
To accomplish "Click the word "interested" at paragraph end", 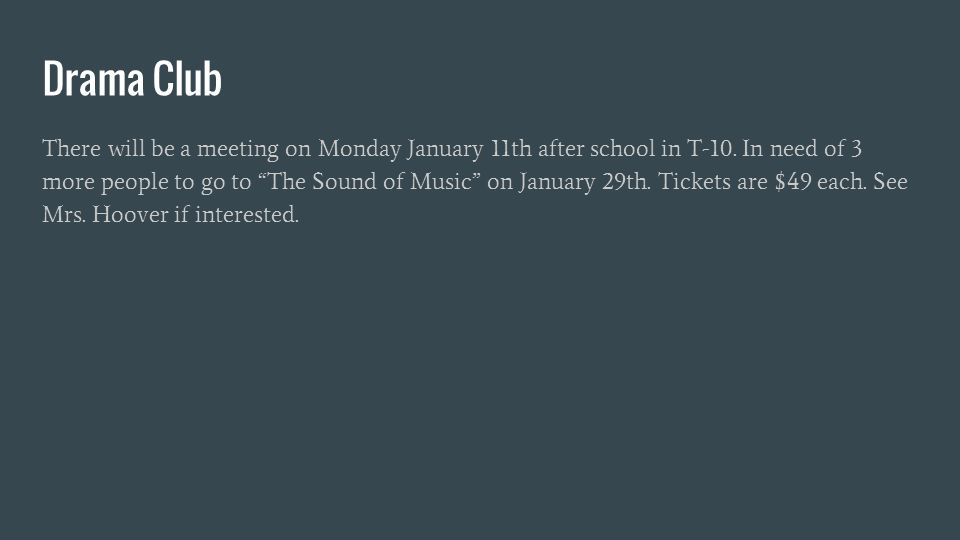I will (x=245, y=214).
